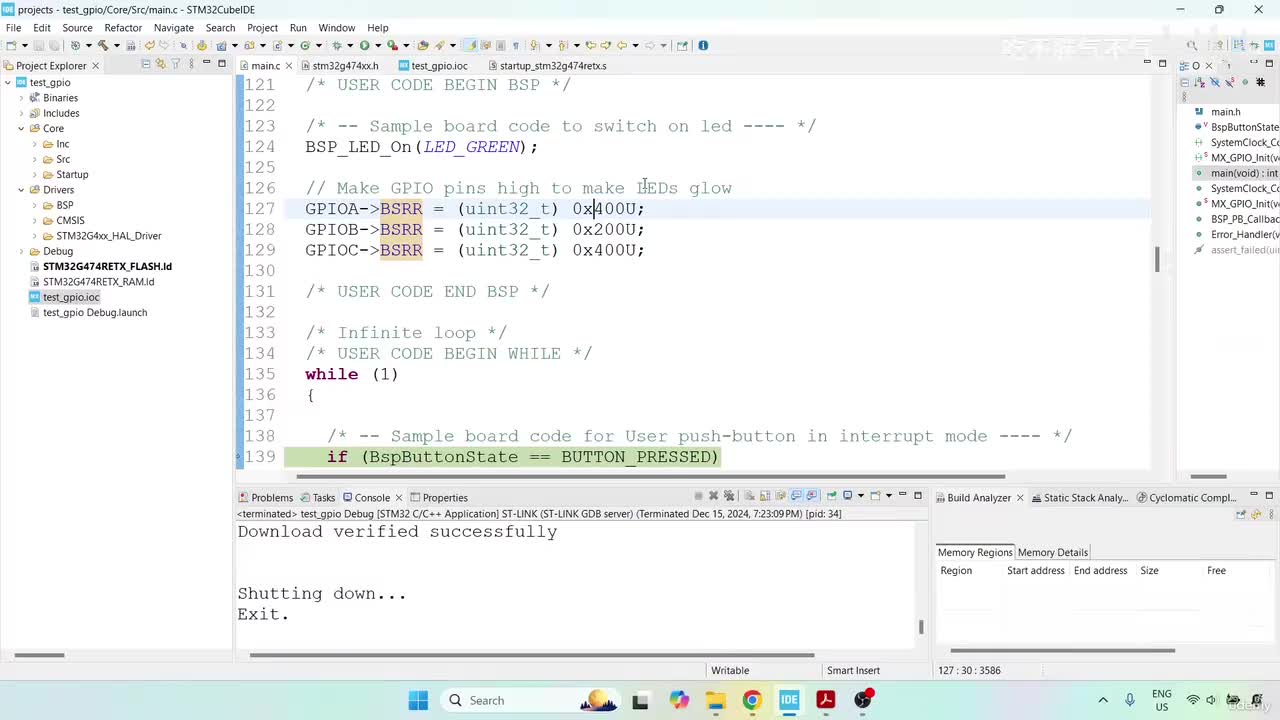The height and width of the screenshot is (720, 1280).
Task: Click the hammer Build icon in the toolbar
Action: [103, 45]
